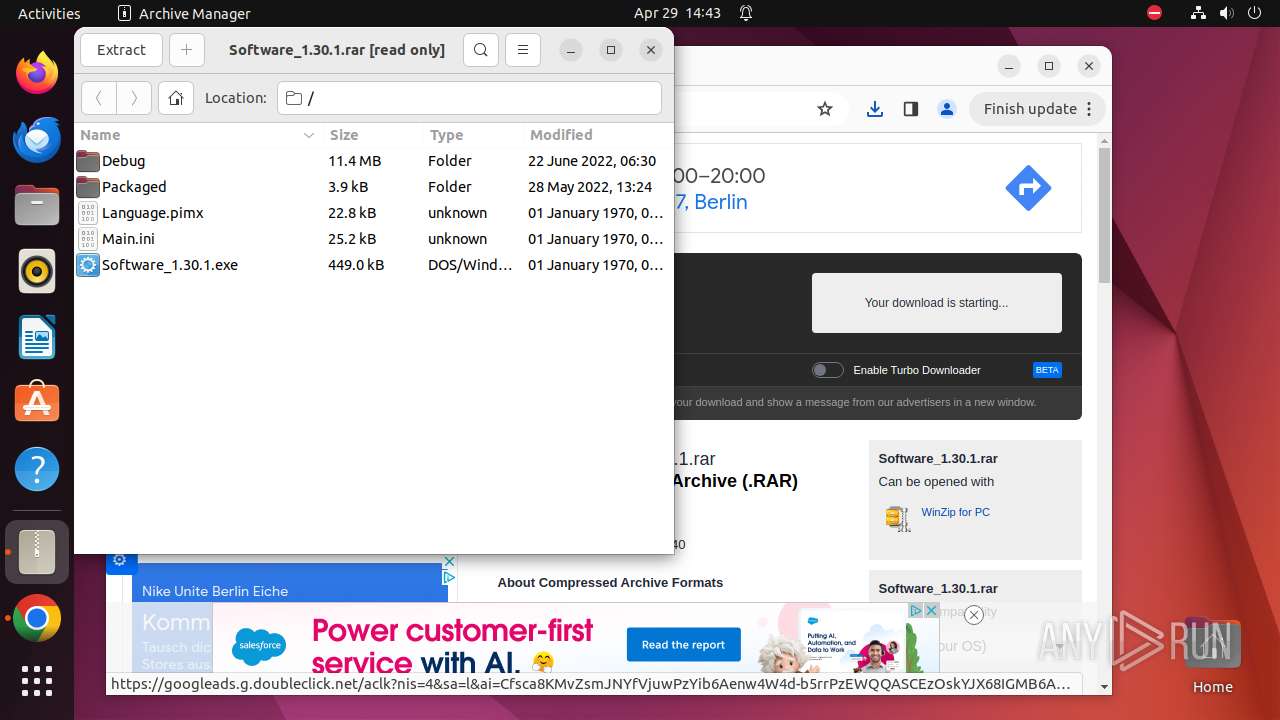Click the notification bell icon
Image resolution: width=1280 pixels, height=720 pixels.
point(746,13)
